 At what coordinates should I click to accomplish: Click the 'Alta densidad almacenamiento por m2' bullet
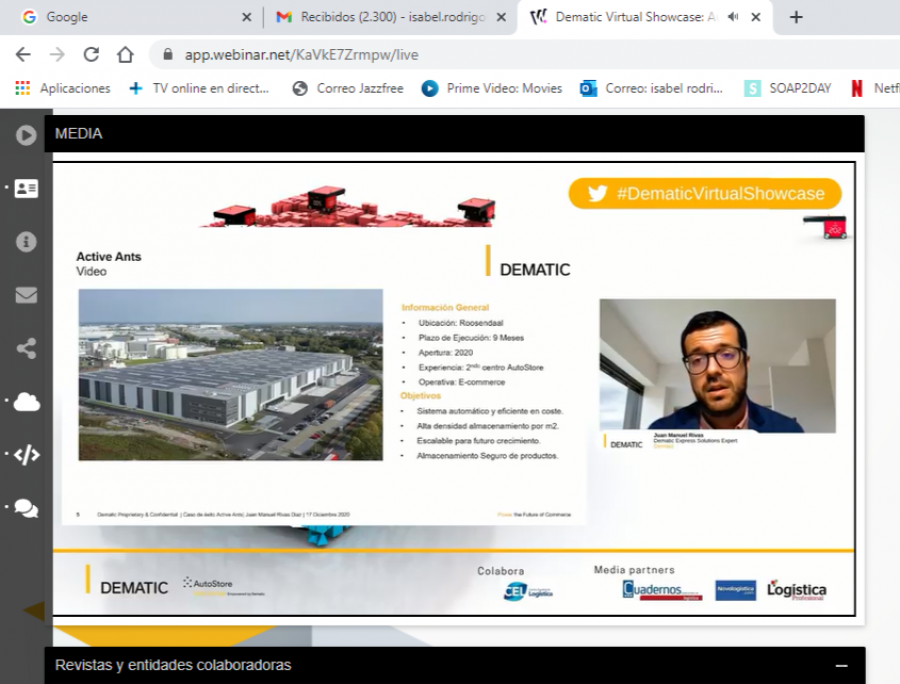[x=487, y=426]
